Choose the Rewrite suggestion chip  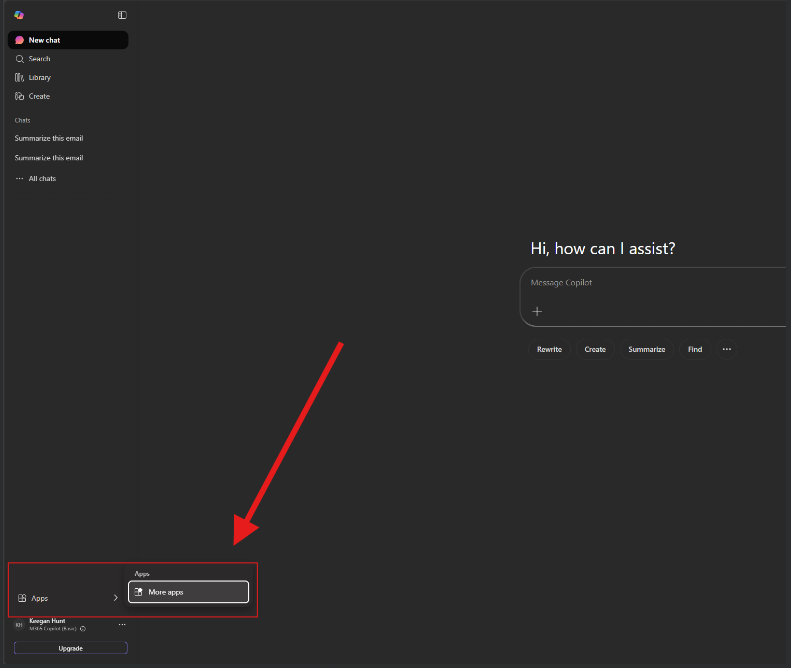click(x=549, y=349)
